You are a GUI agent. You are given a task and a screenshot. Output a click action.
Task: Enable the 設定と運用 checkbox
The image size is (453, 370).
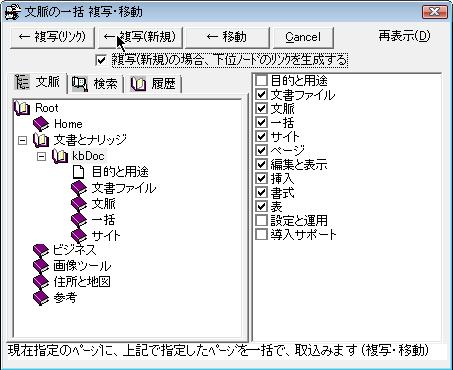coord(261,220)
